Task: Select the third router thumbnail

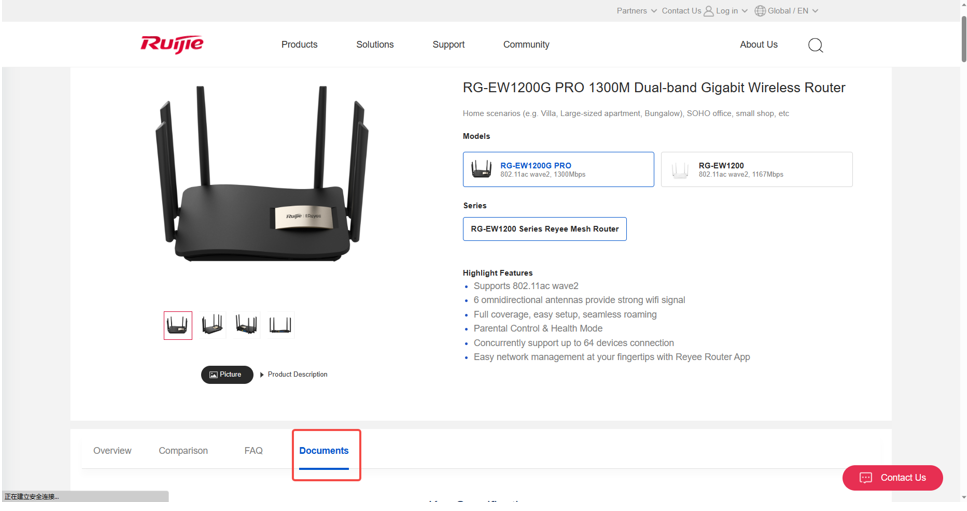Action: [x=246, y=325]
